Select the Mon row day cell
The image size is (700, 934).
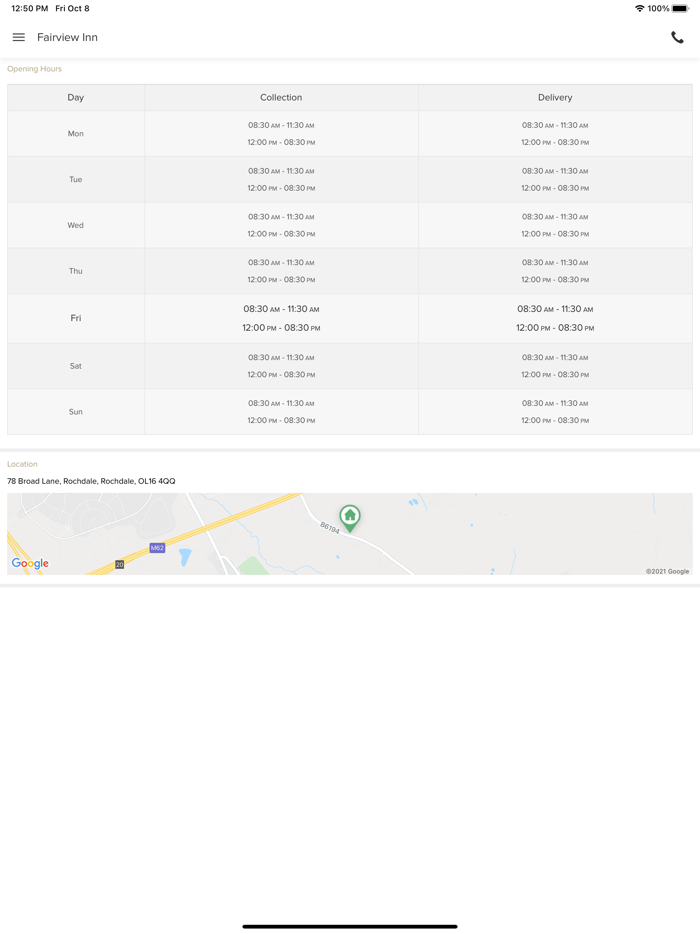[76, 134]
